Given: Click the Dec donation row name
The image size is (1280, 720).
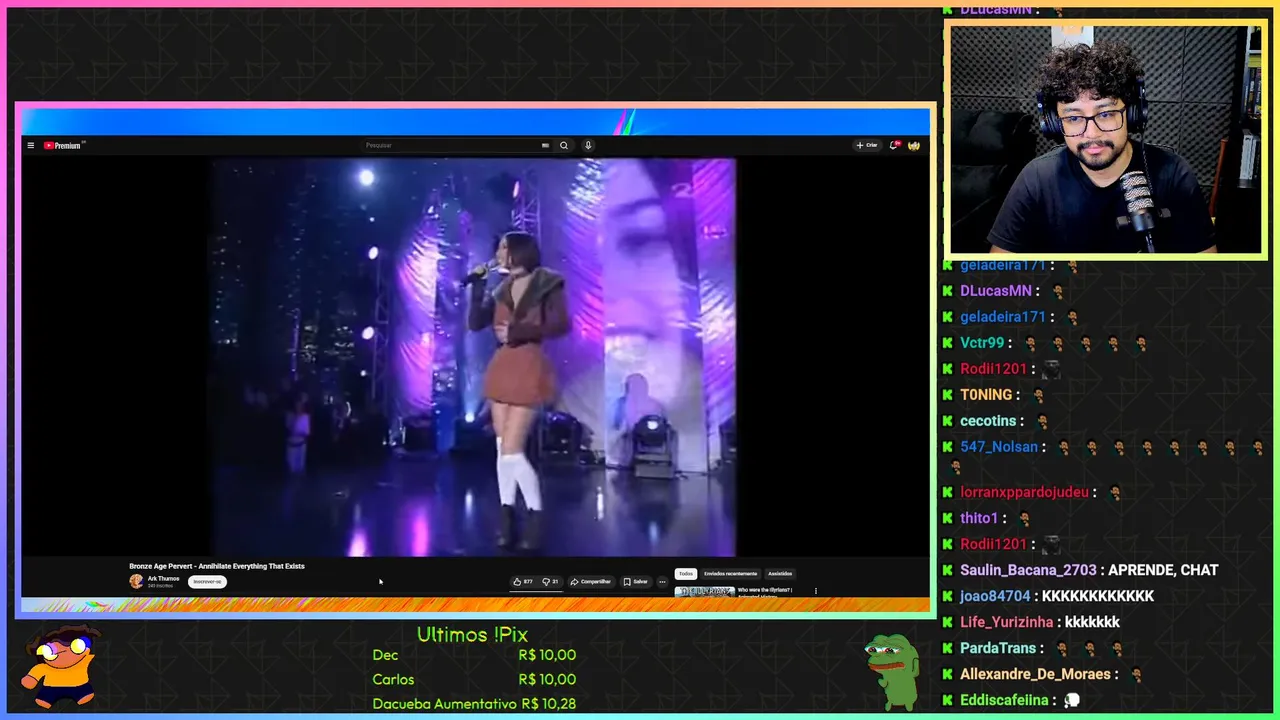Looking at the screenshot, I should [x=385, y=655].
